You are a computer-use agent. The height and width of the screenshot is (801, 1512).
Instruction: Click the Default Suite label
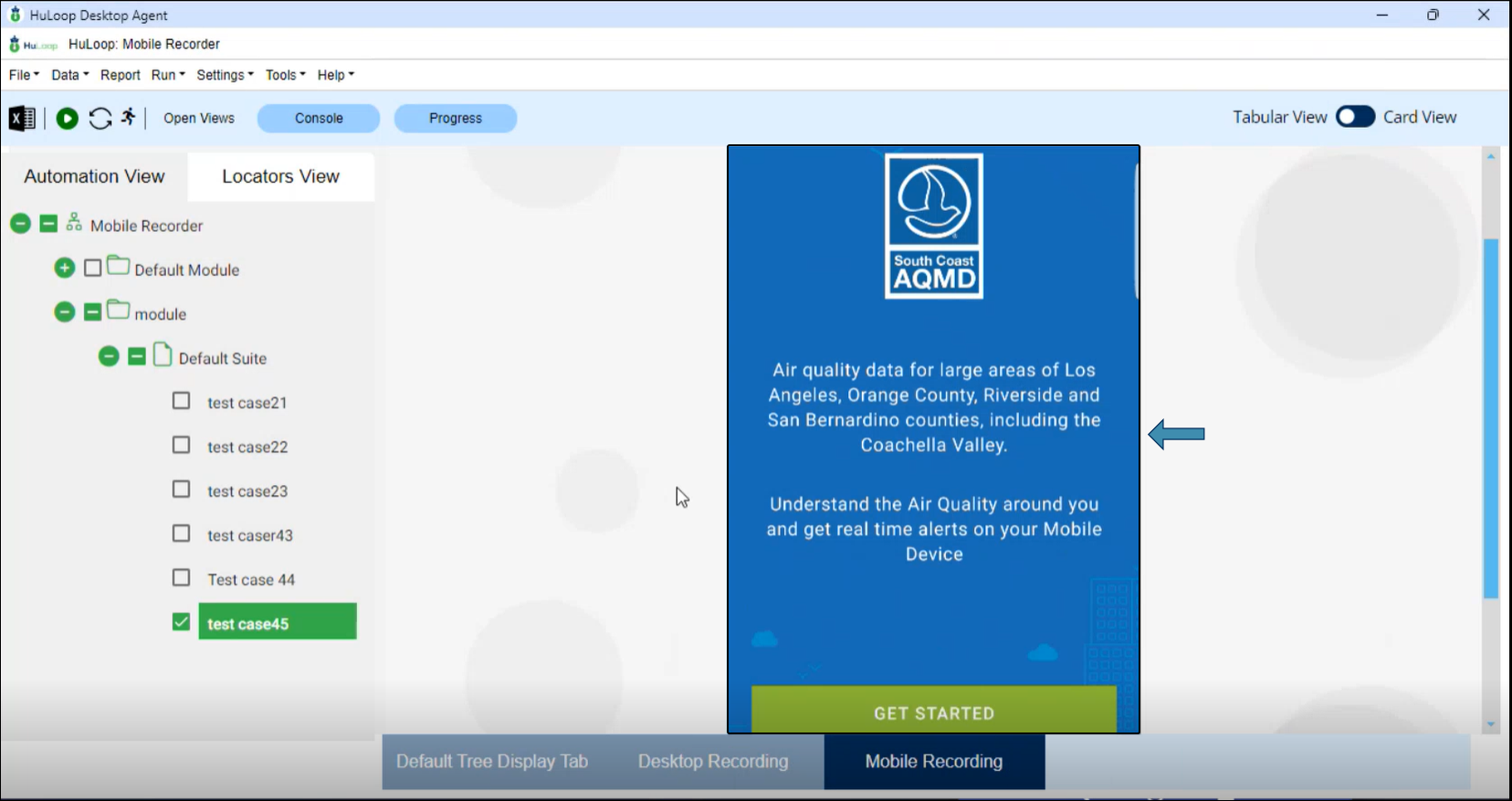pyautogui.click(x=223, y=358)
